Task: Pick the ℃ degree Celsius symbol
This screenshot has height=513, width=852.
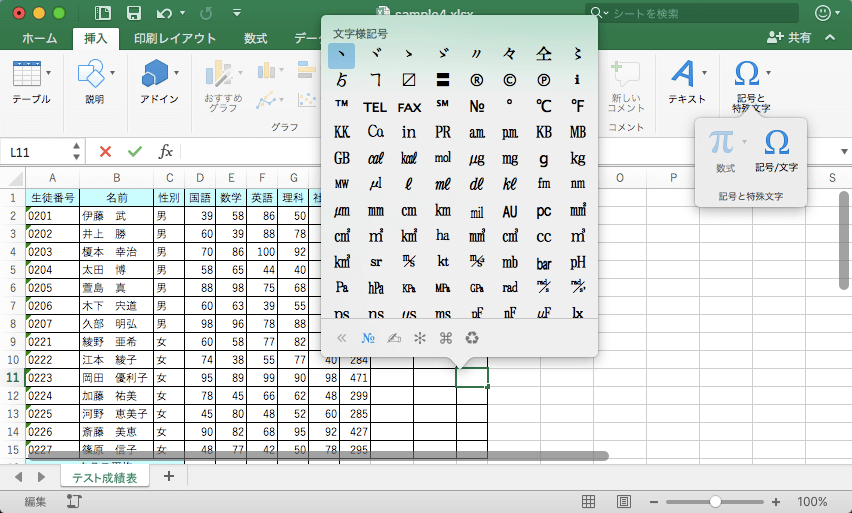Action: click(x=543, y=106)
